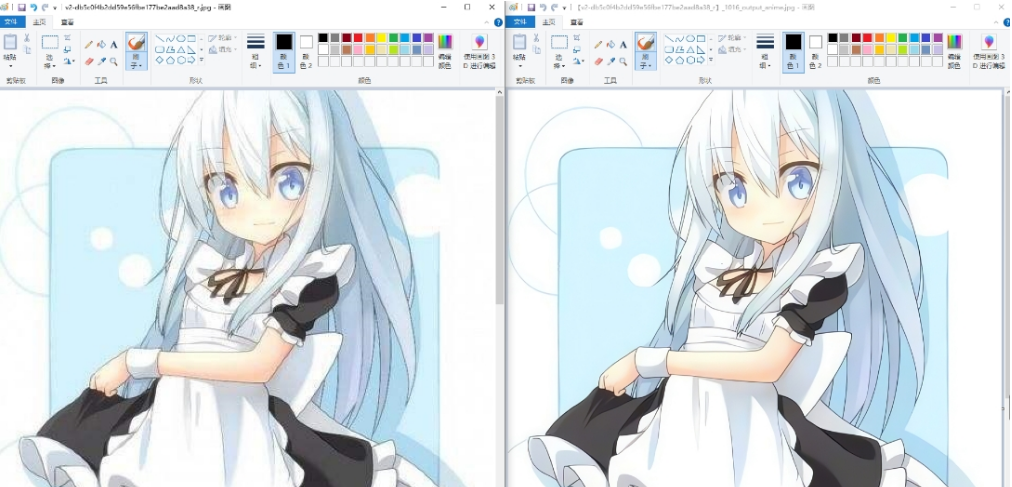The height and width of the screenshot is (487, 1012).
Task: Select Eraser tool in right Paint window
Action: click(x=598, y=61)
